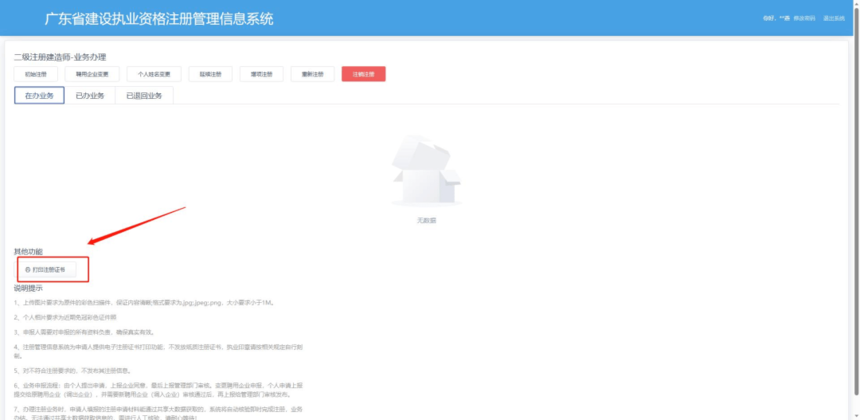Image resolution: width=860 pixels, height=420 pixels.
Task: Click the 其他功能 section label
Action: pos(29,252)
